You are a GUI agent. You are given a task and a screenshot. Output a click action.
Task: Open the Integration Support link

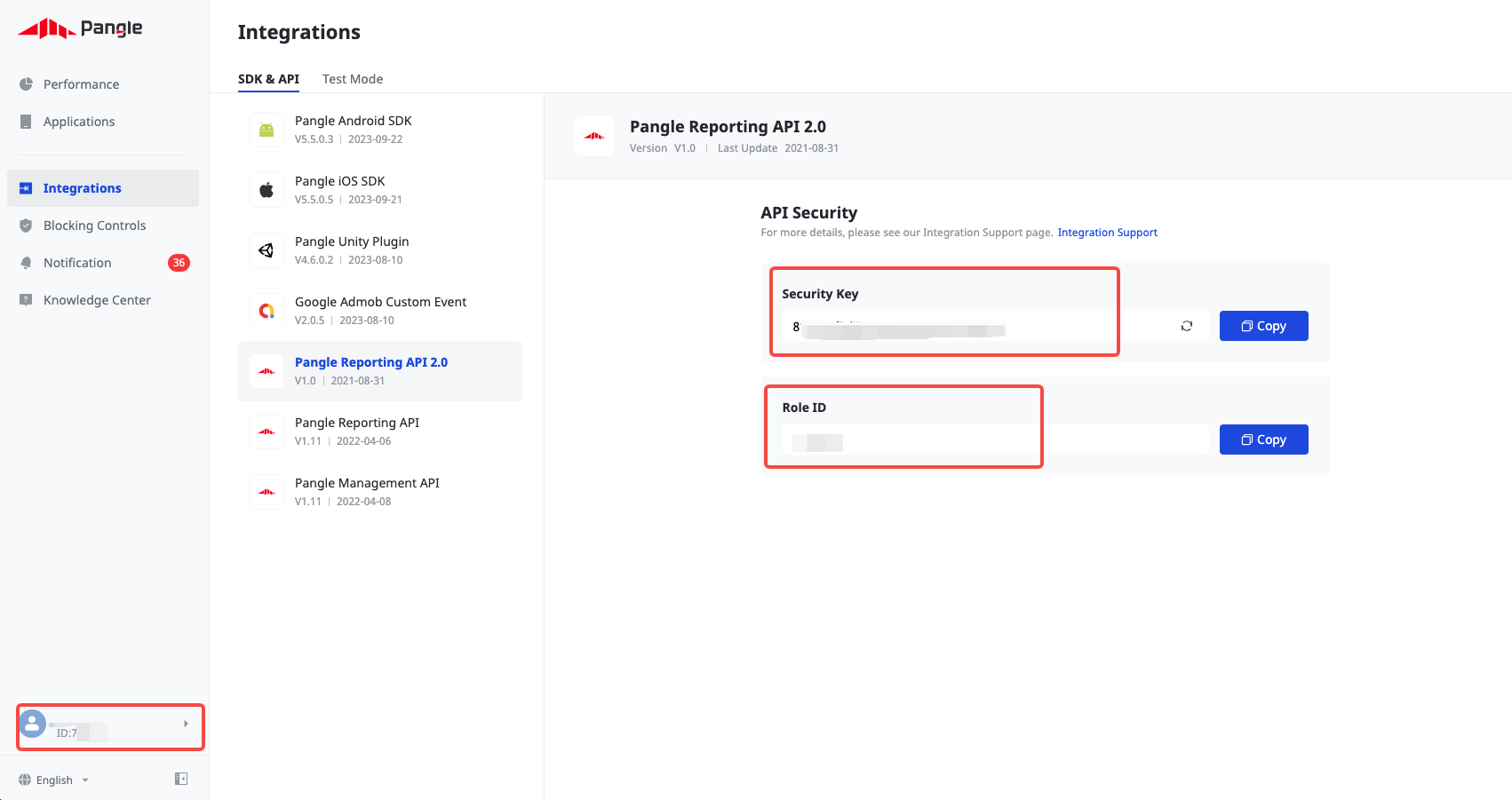pyautogui.click(x=1107, y=233)
